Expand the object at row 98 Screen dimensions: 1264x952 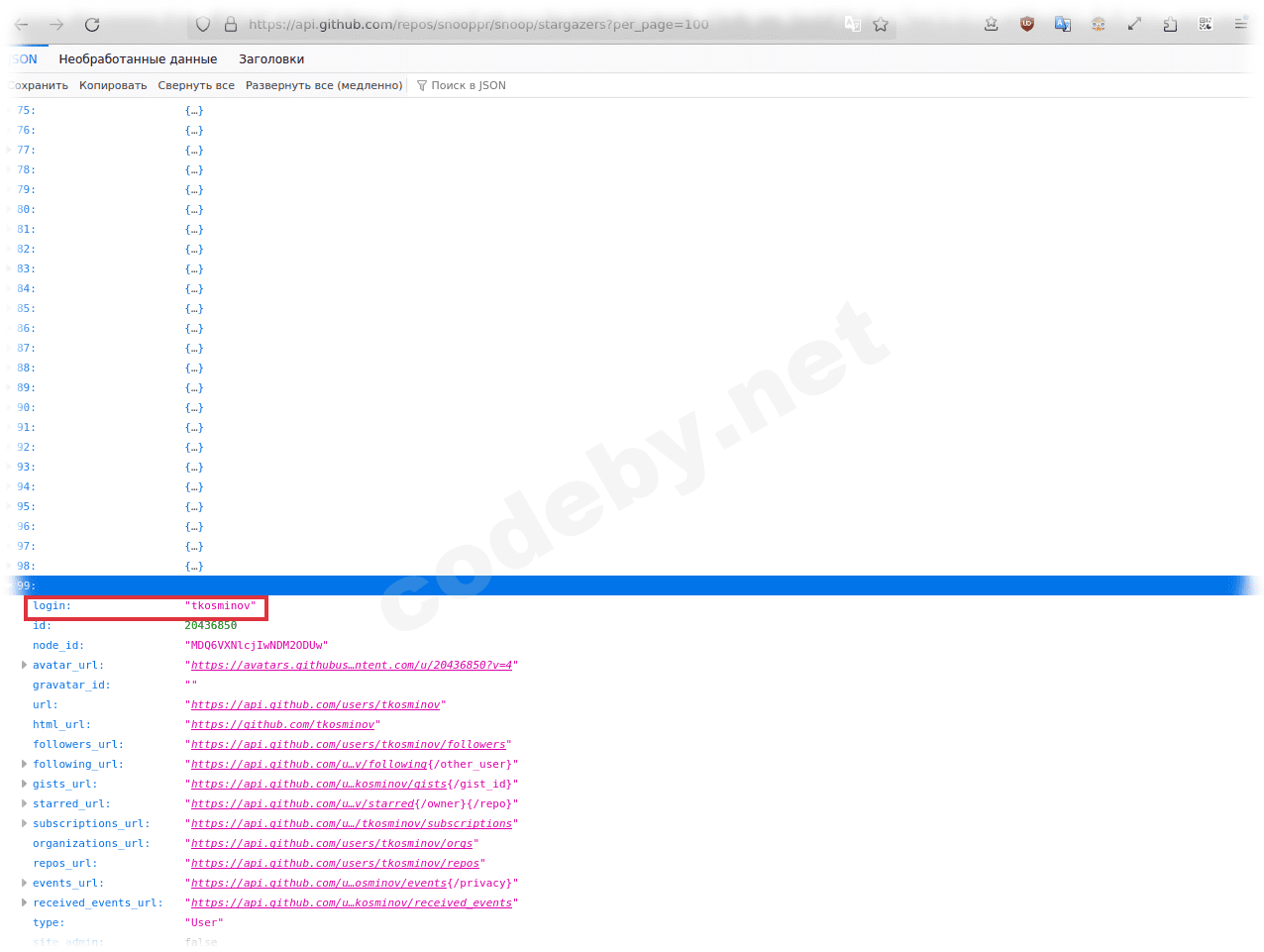(x=8, y=566)
